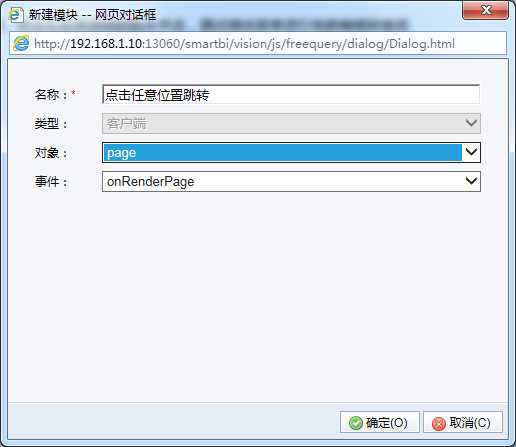This screenshot has width=516, height=447.
Task: Close the 新建模块 dialog window
Action: click(x=486, y=10)
